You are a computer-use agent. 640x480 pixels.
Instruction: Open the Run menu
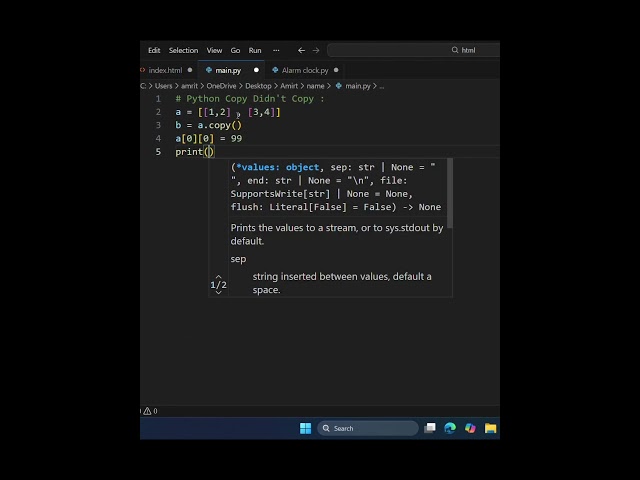[x=255, y=50]
